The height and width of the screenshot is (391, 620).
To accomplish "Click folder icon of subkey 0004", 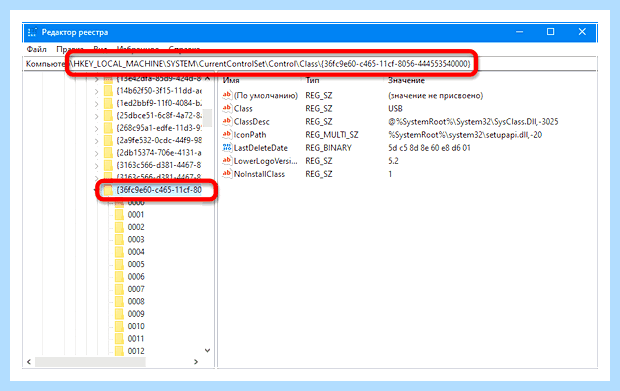I will (119, 252).
